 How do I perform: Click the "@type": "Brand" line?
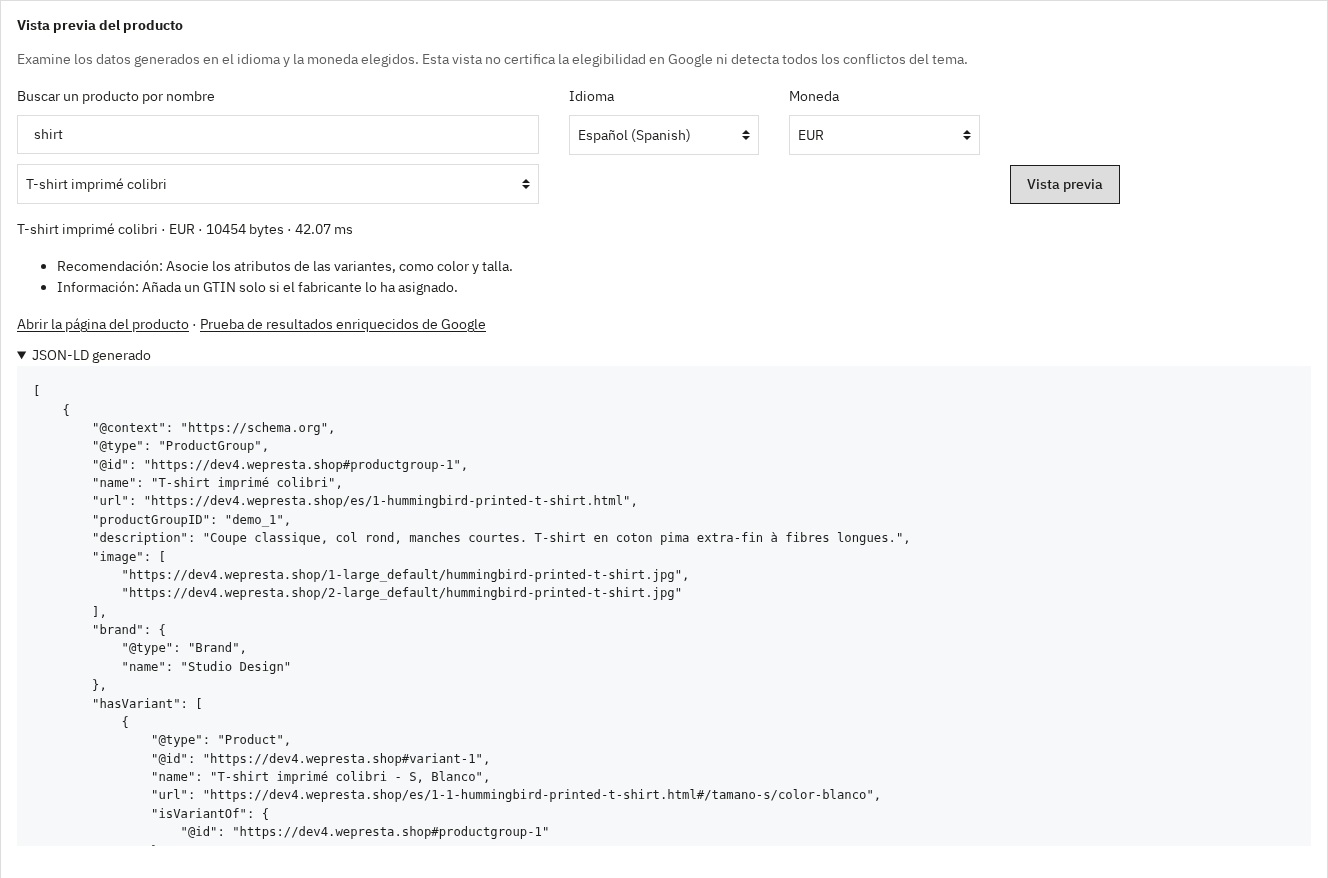[184, 648]
